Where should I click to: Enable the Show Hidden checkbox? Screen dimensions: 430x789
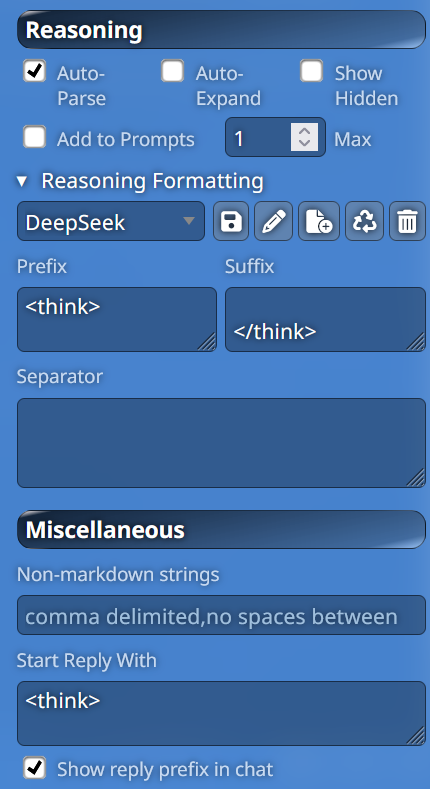coord(312,71)
